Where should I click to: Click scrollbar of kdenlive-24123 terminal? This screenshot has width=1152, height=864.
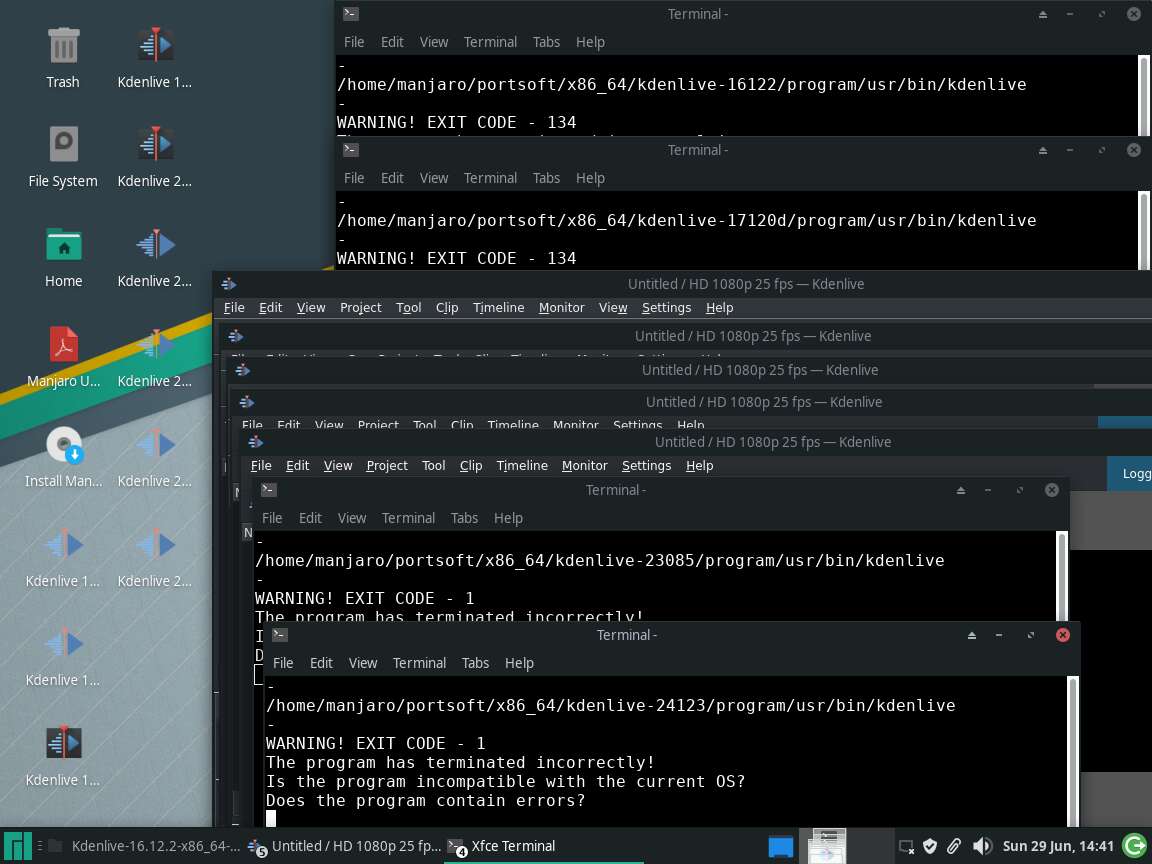(1072, 751)
